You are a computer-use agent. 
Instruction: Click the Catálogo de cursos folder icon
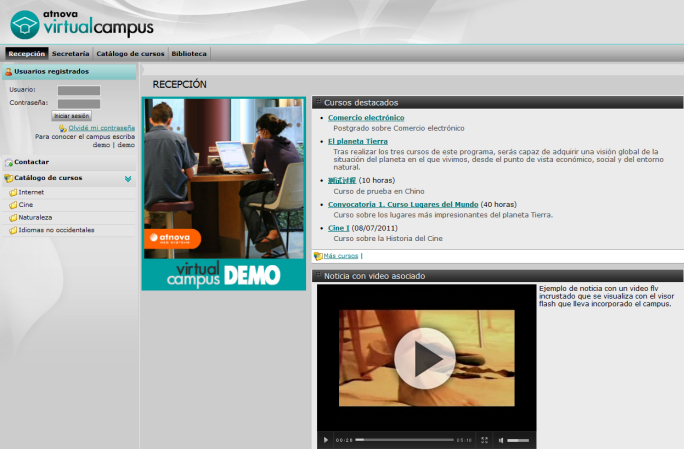pyautogui.click(x=8, y=178)
